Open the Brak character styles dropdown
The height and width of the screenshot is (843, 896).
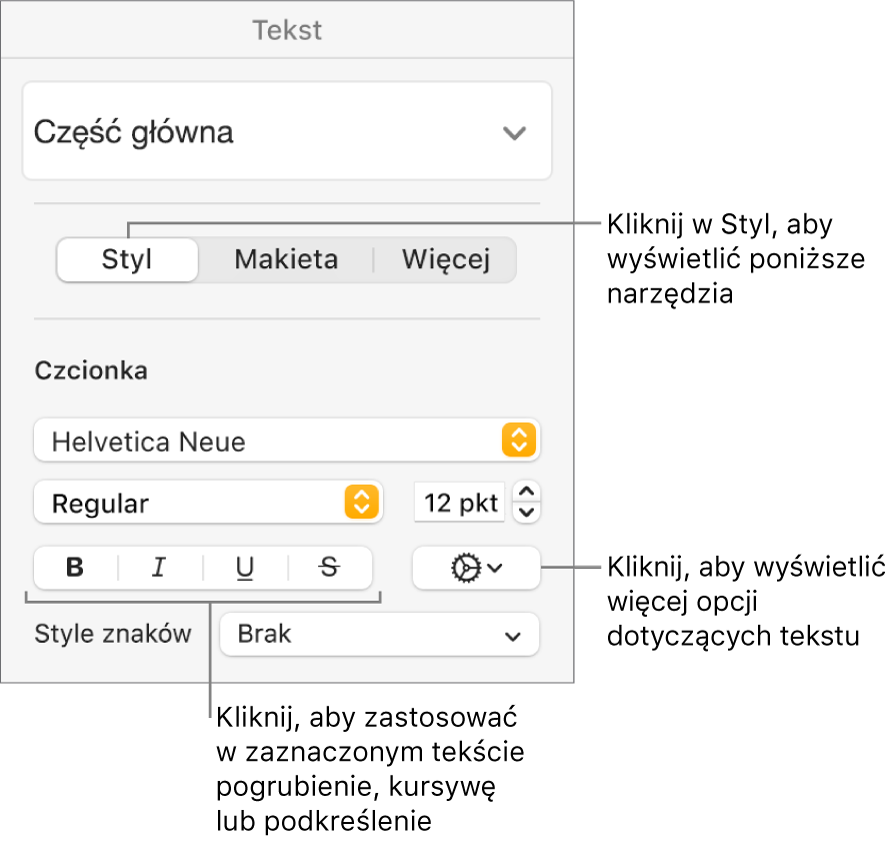point(380,634)
